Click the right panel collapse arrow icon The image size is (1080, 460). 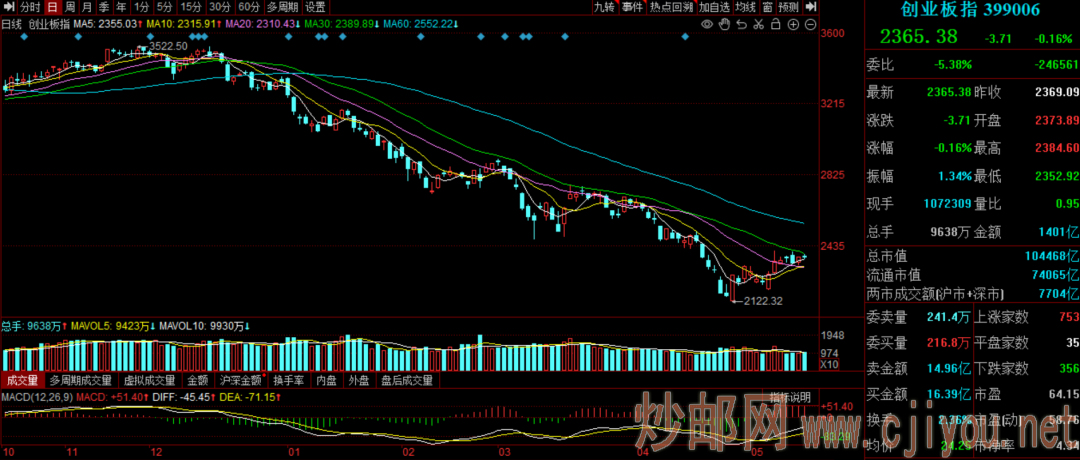[811, 8]
